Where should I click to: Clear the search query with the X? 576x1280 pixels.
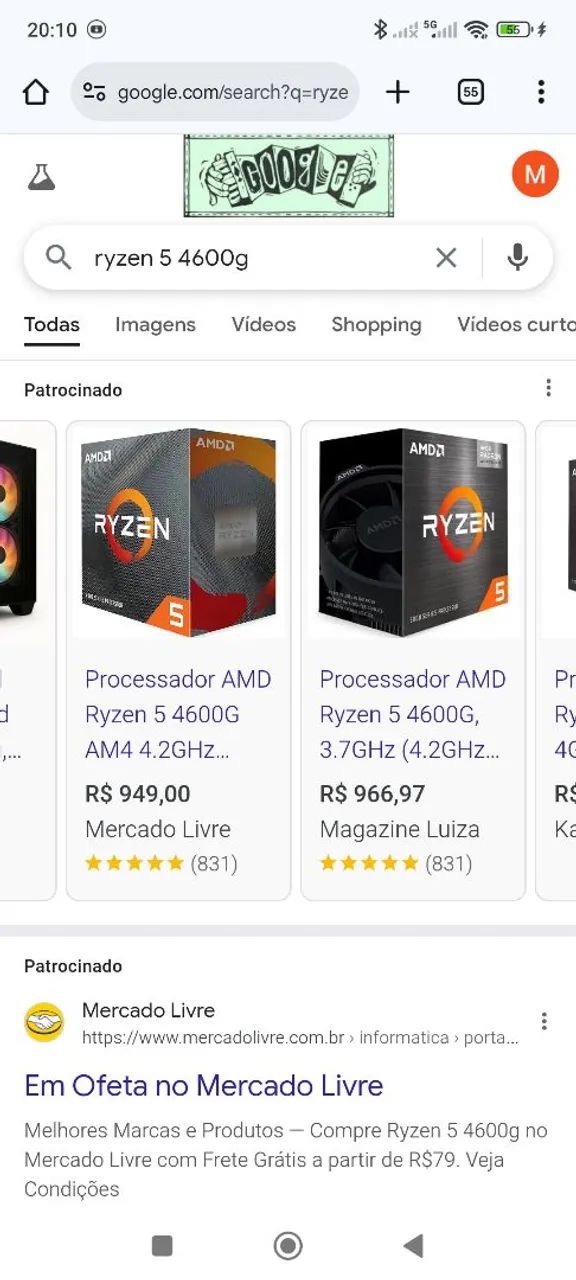click(446, 257)
